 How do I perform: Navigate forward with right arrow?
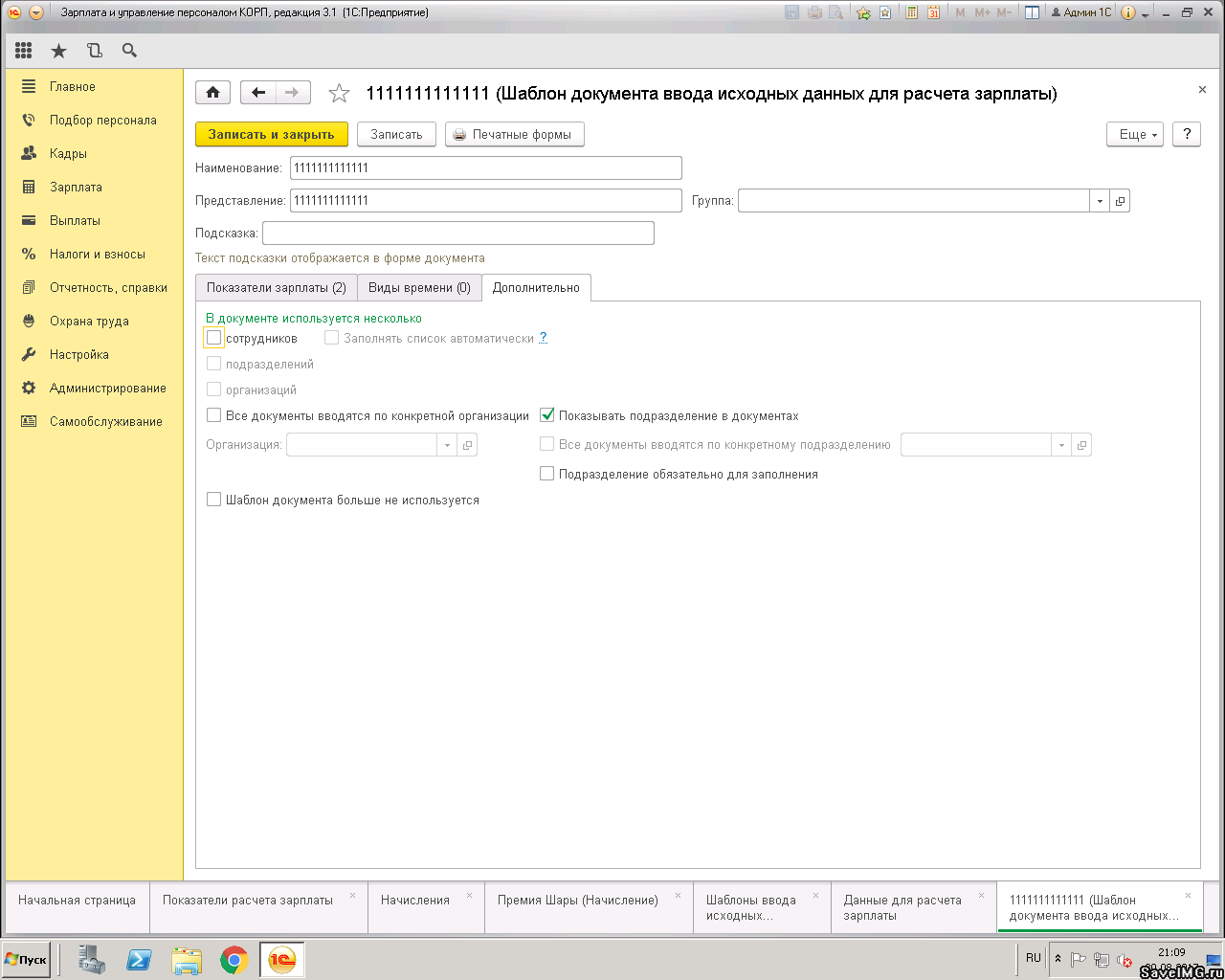pyautogui.click(x=292, y=93)
